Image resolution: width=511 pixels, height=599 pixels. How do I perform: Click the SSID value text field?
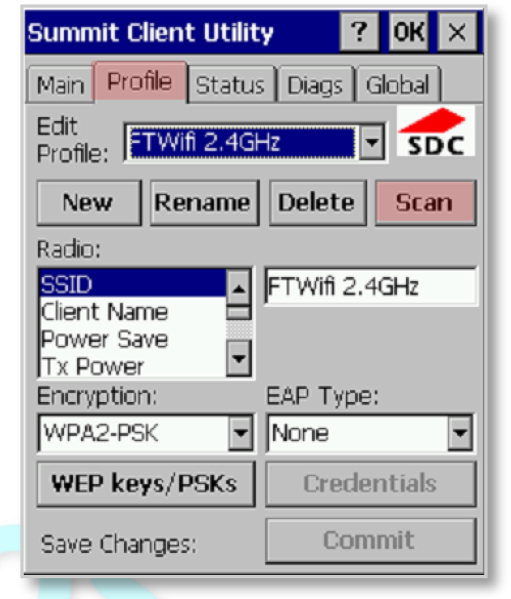(x=370, y=287)
